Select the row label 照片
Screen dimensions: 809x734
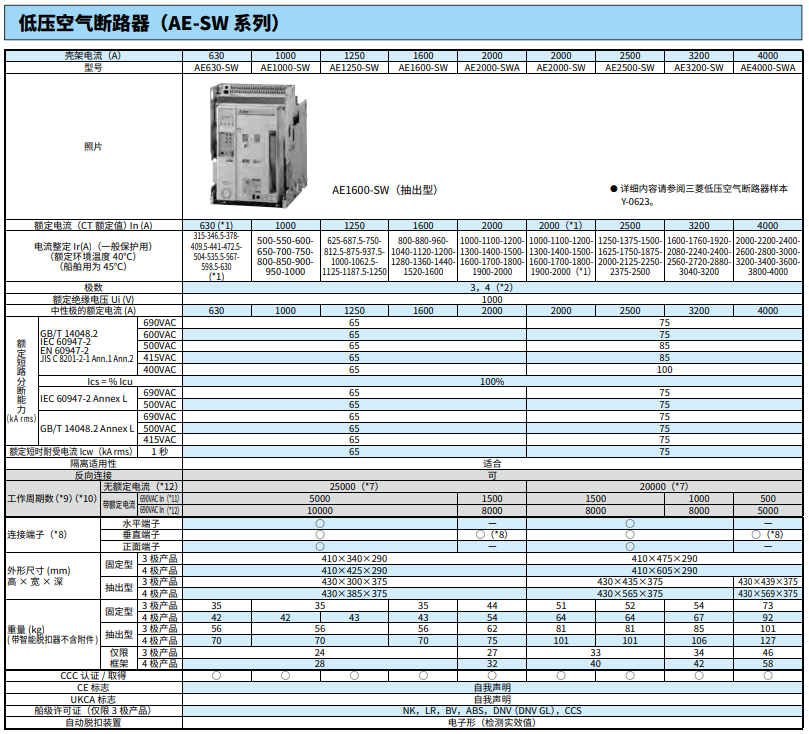pyautogui.click(x=93, y=146)
